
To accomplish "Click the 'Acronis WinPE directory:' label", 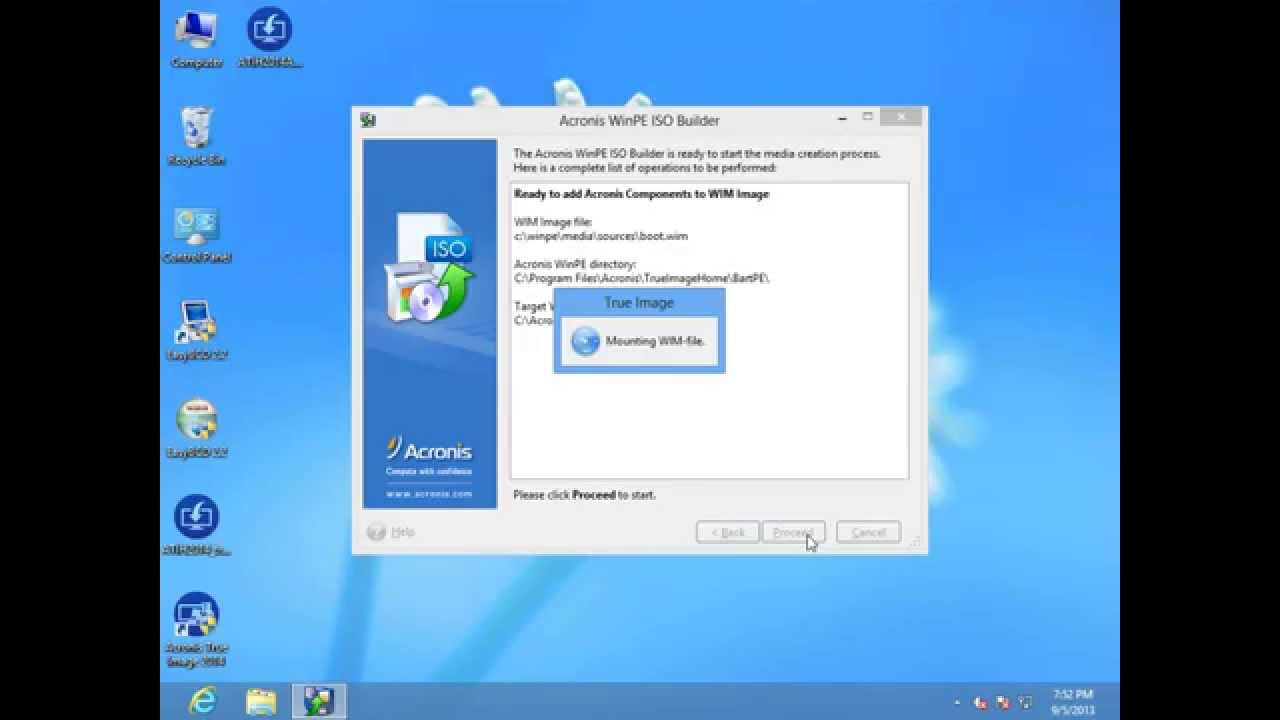I will pyautogui.click(x=574, y=264).
